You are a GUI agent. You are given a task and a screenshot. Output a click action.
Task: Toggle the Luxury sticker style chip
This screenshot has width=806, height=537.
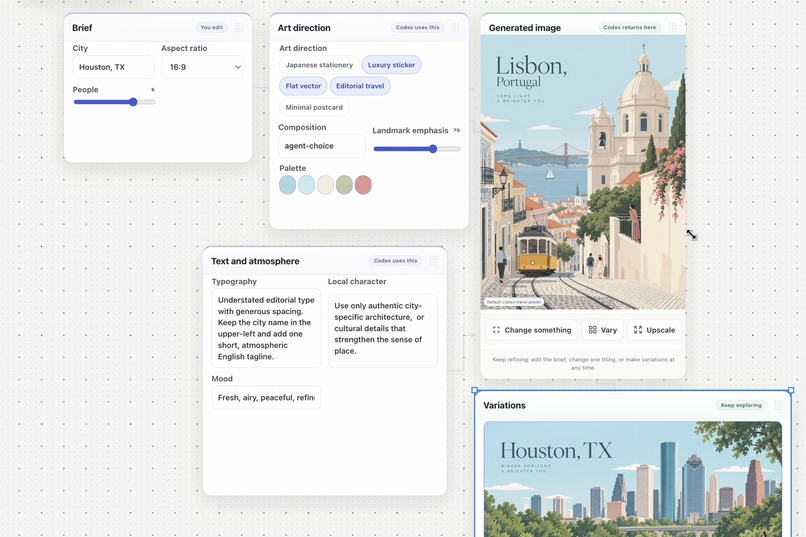(x=391, y=65)
